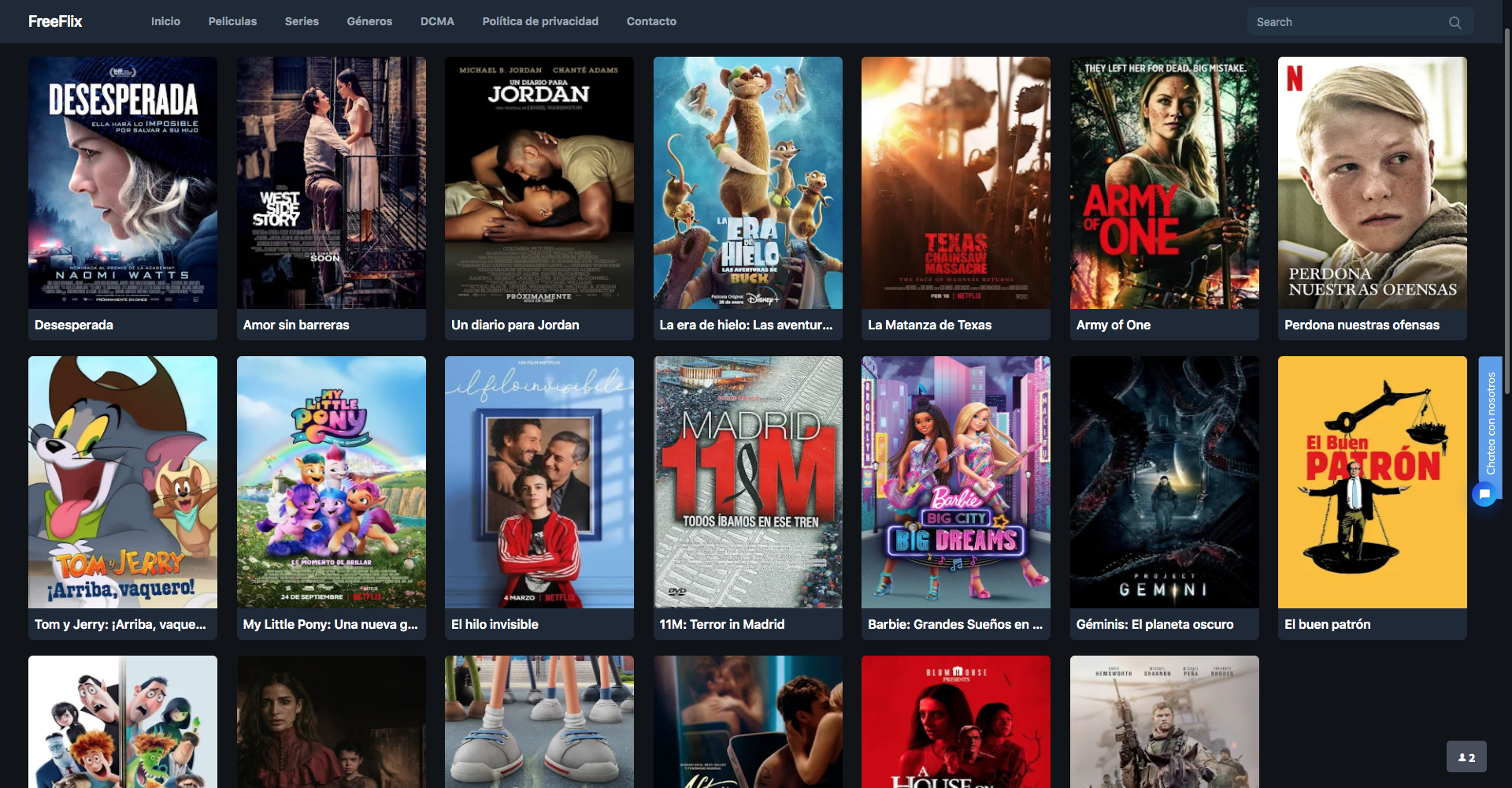The height and width of the screenshot is (788, 1512).
Task: Click the El buen patrón title
Action: (x=1328, y=624)
